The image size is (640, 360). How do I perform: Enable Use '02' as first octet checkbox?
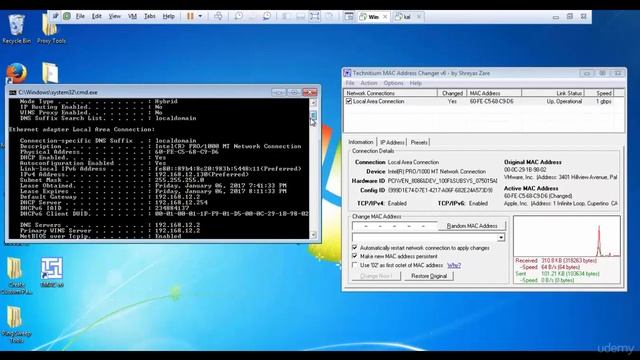pos(355,265)
